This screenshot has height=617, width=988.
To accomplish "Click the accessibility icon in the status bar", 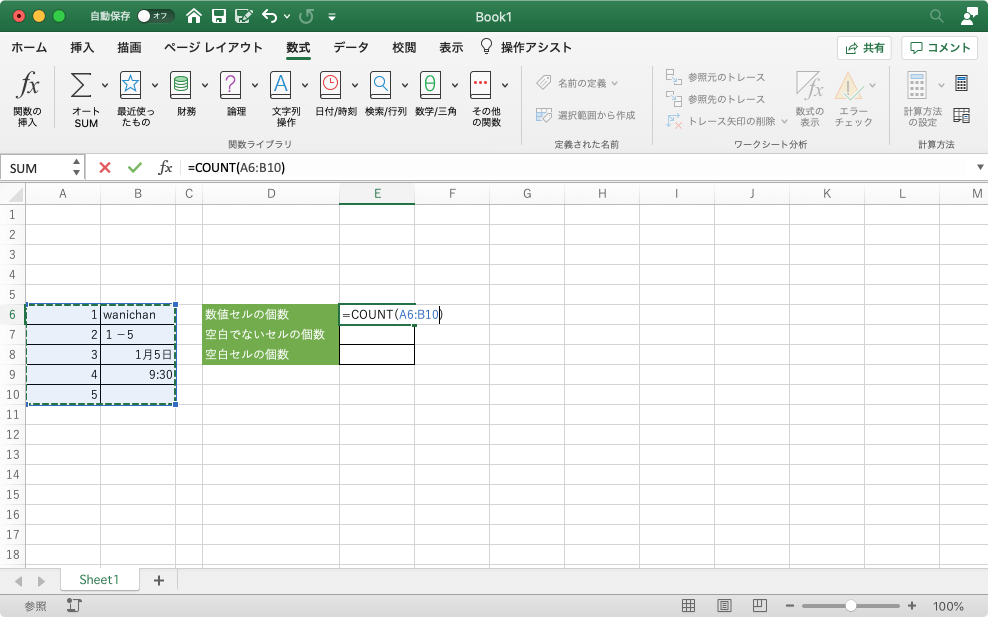I will click(x=74, y=606).
